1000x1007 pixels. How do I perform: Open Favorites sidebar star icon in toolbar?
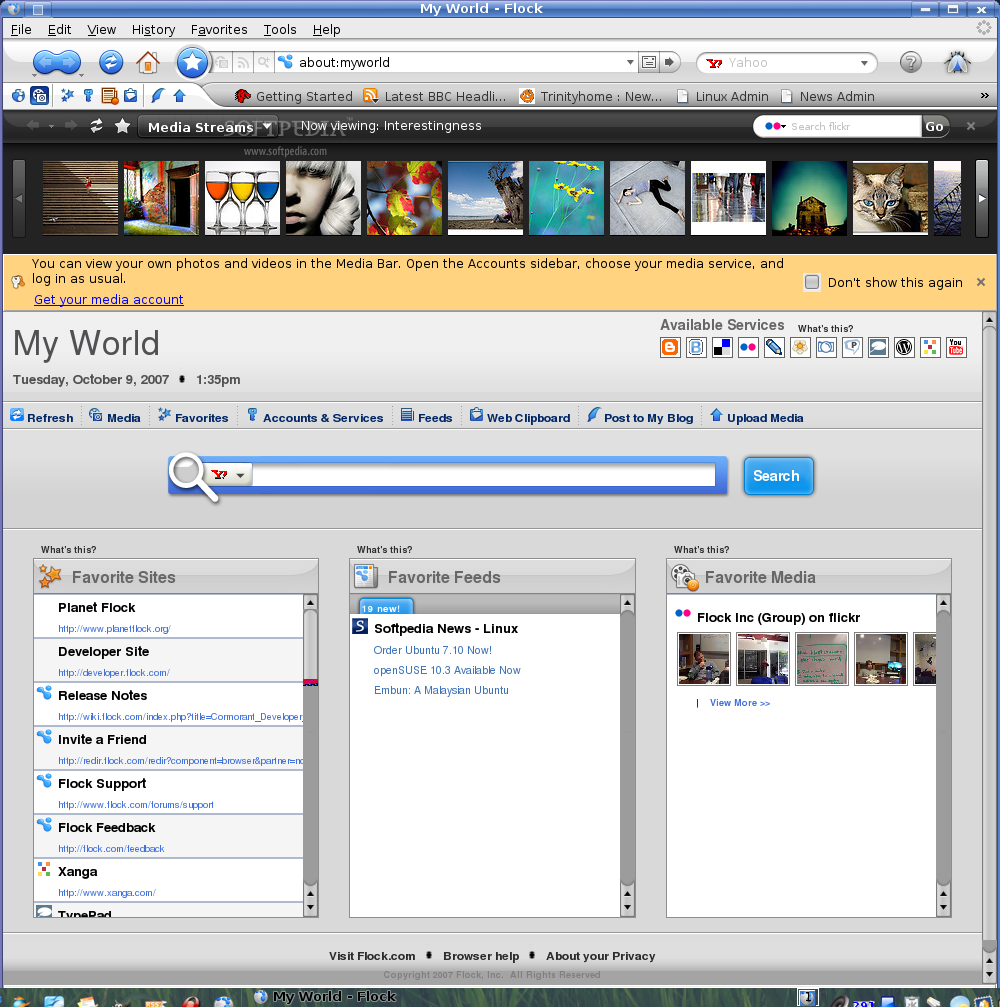pos(67,96)
